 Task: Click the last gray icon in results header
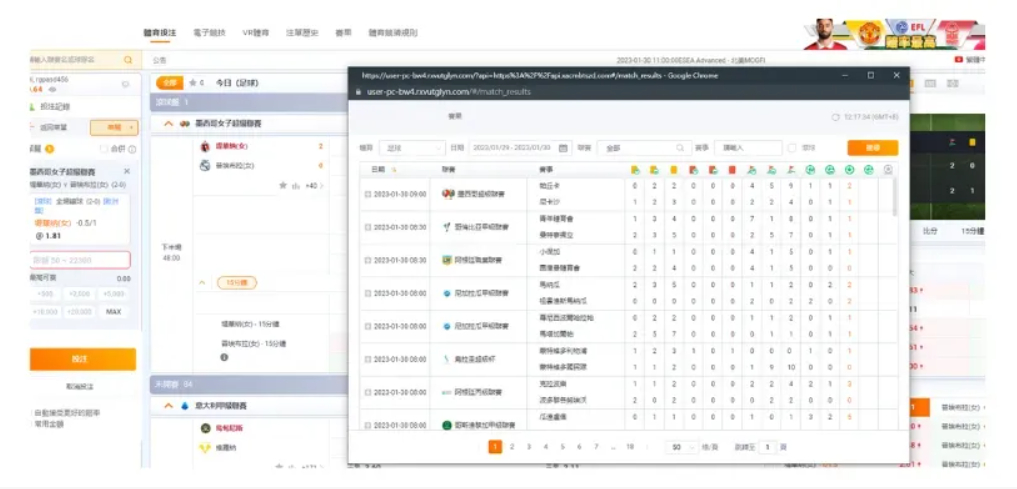[888, 170]
